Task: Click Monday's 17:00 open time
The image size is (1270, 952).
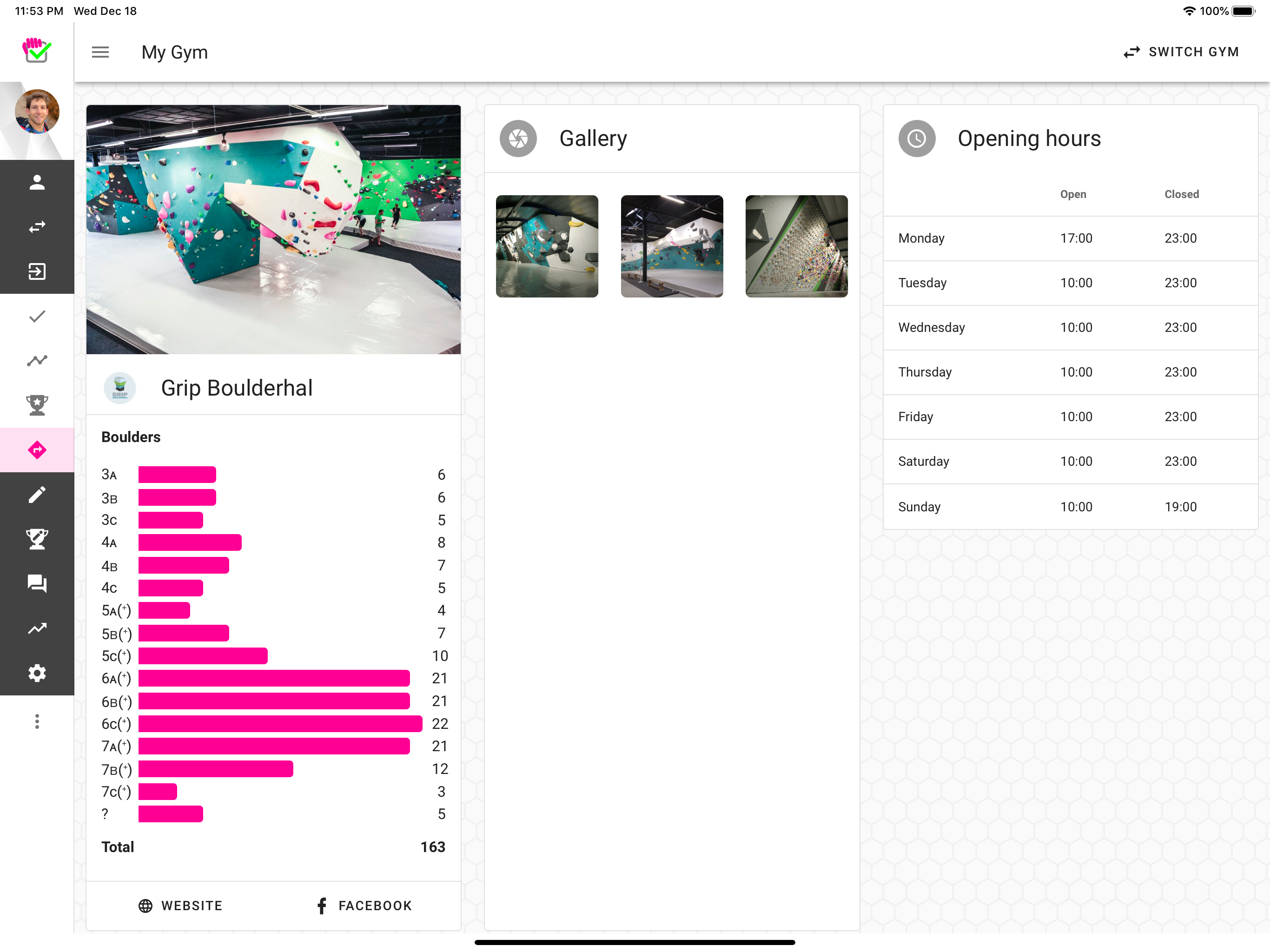Action: tap(1076, 238)
